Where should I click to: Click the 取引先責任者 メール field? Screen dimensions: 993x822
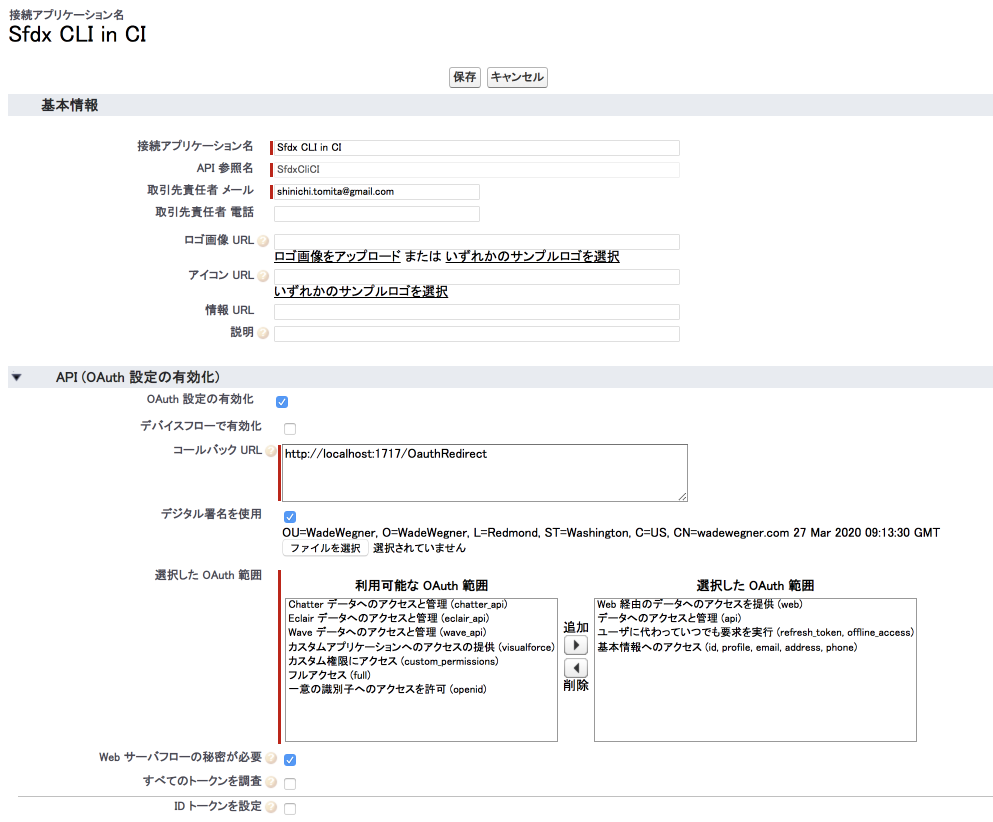tap(376, 192)
